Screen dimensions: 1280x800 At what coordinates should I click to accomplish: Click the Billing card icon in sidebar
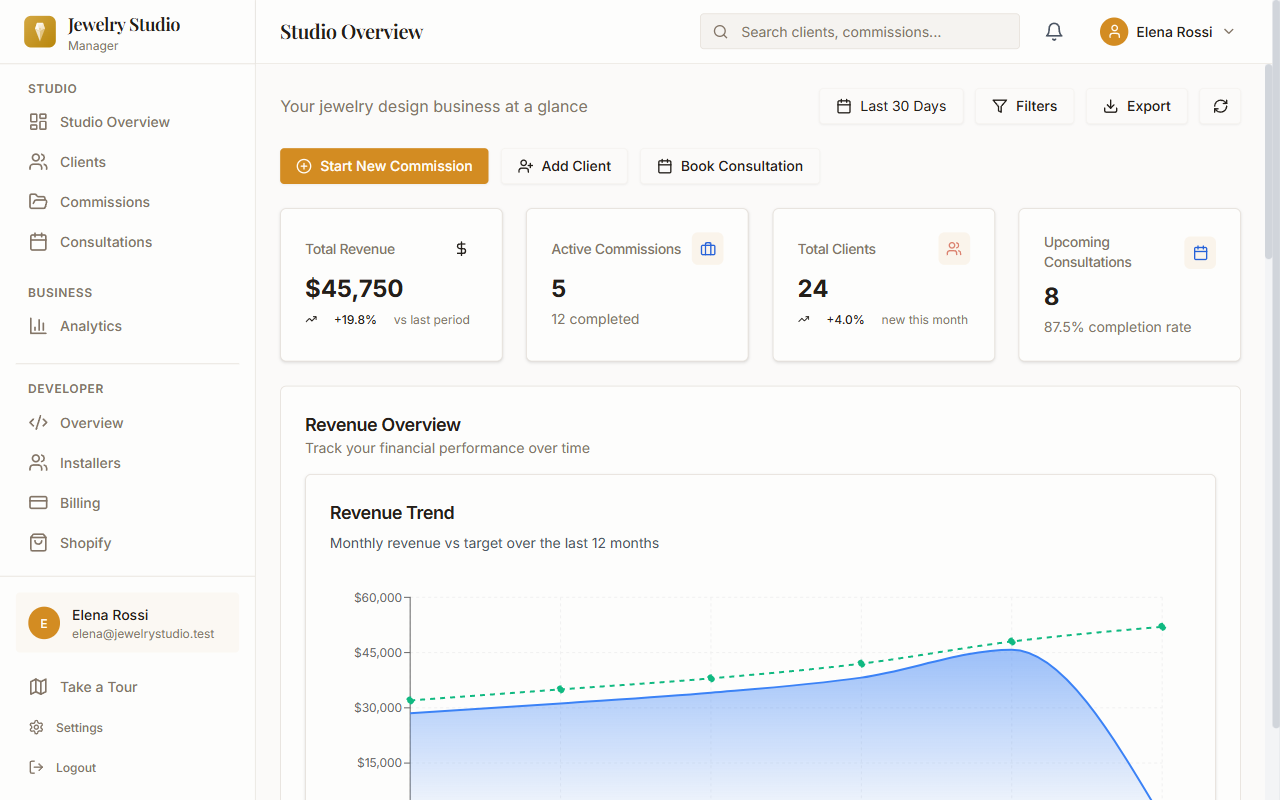[37, 502]
